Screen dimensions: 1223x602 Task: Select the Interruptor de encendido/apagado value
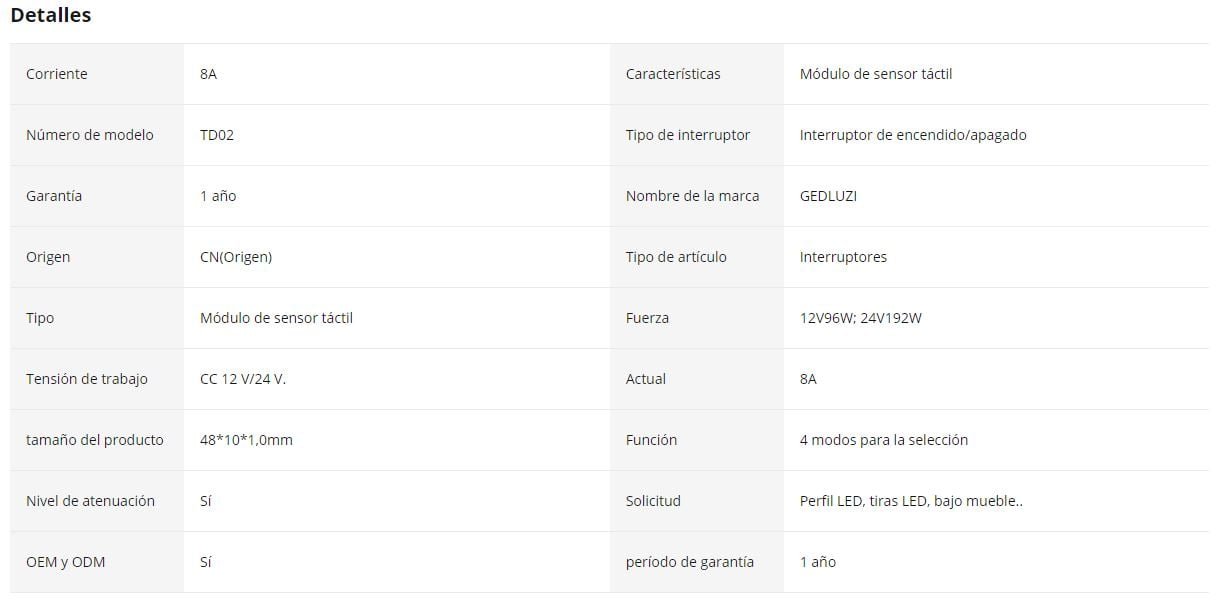pos(913,135)
